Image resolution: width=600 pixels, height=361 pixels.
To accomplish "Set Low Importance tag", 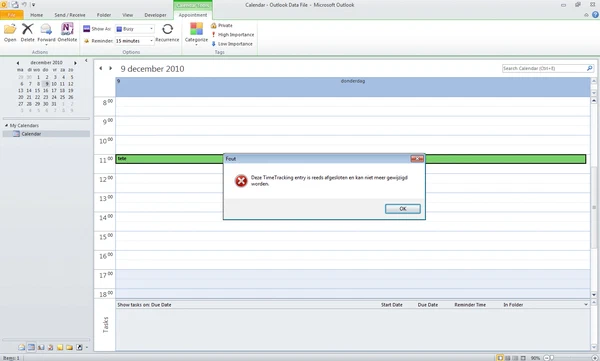I will (x=232, y=44).
